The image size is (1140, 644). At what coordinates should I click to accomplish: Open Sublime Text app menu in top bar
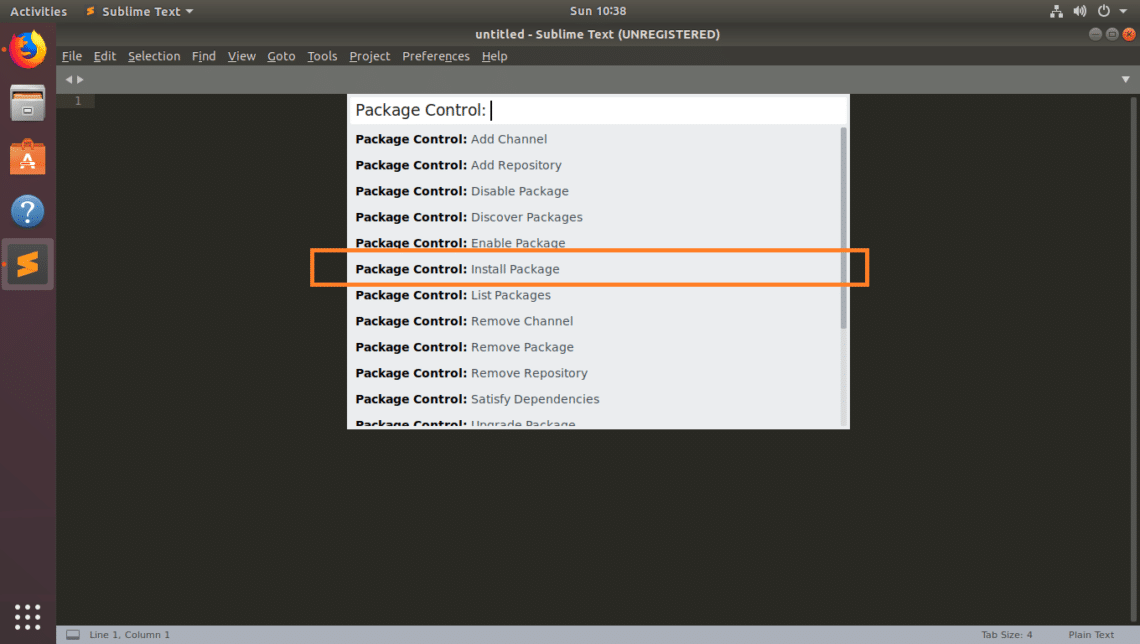(140, 11)
